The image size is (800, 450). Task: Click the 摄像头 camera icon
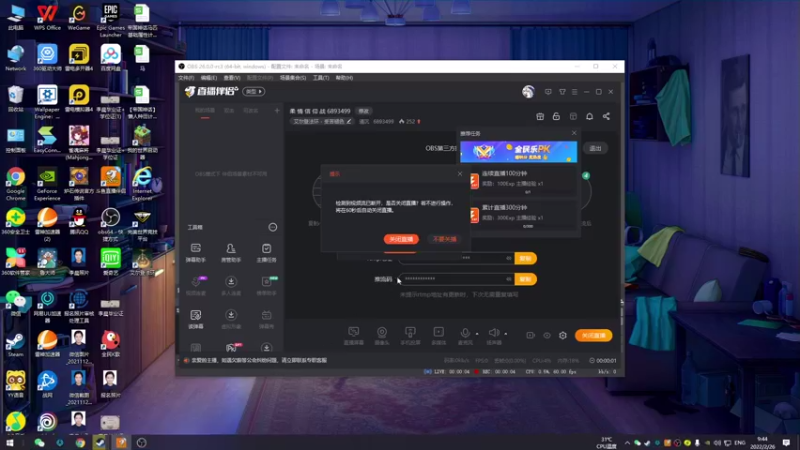(382, 336)
